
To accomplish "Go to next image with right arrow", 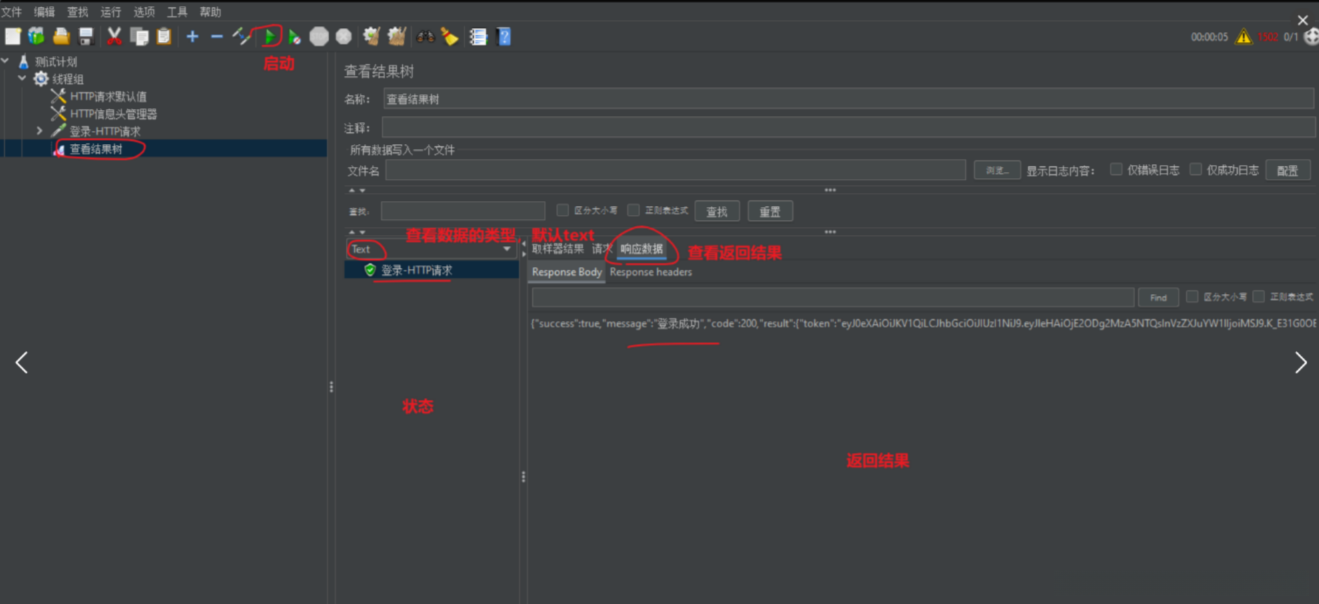I will 1300,362.
